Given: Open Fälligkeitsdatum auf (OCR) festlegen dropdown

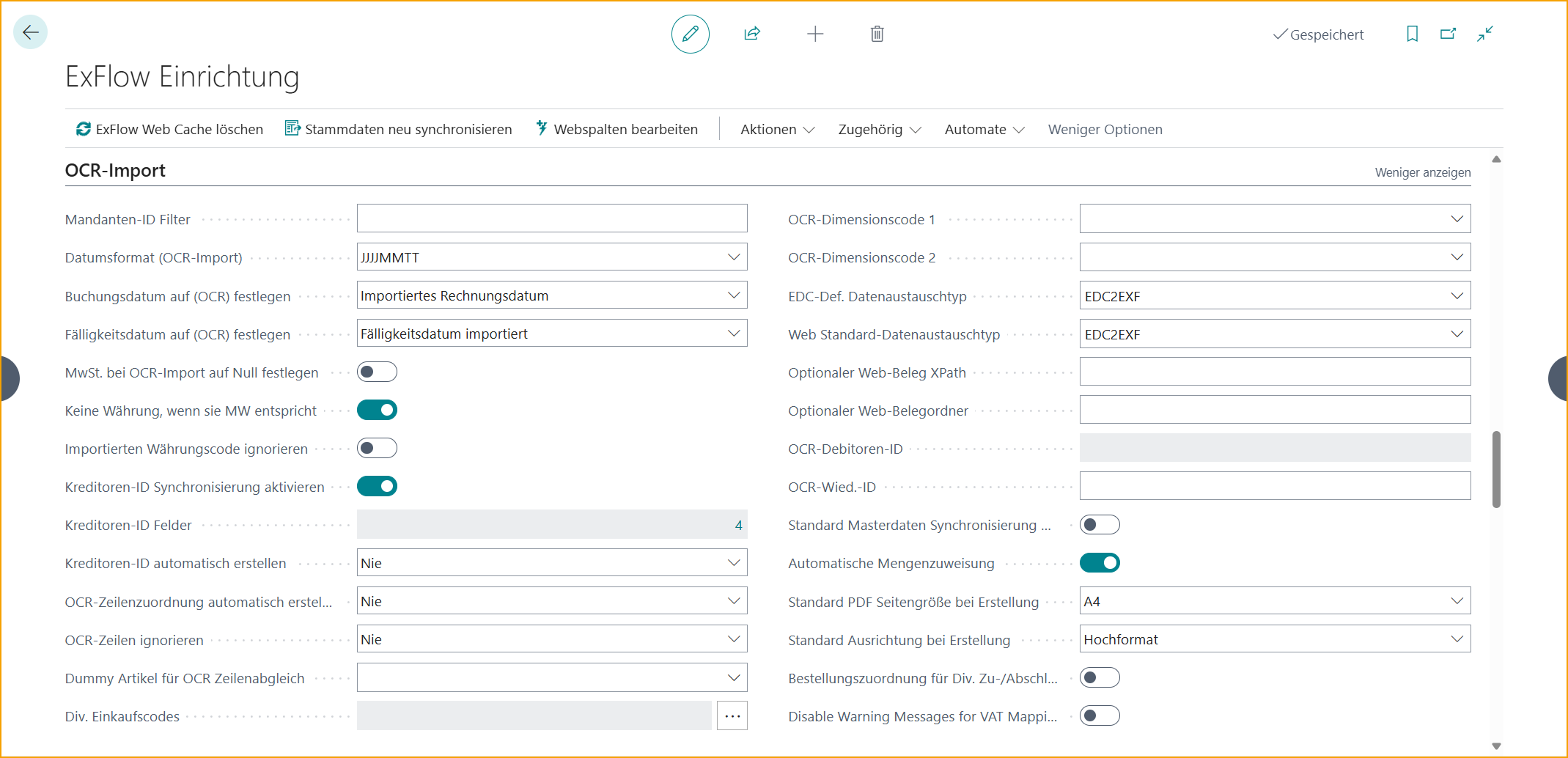Looking at the screenshot, I should point(733,334).
